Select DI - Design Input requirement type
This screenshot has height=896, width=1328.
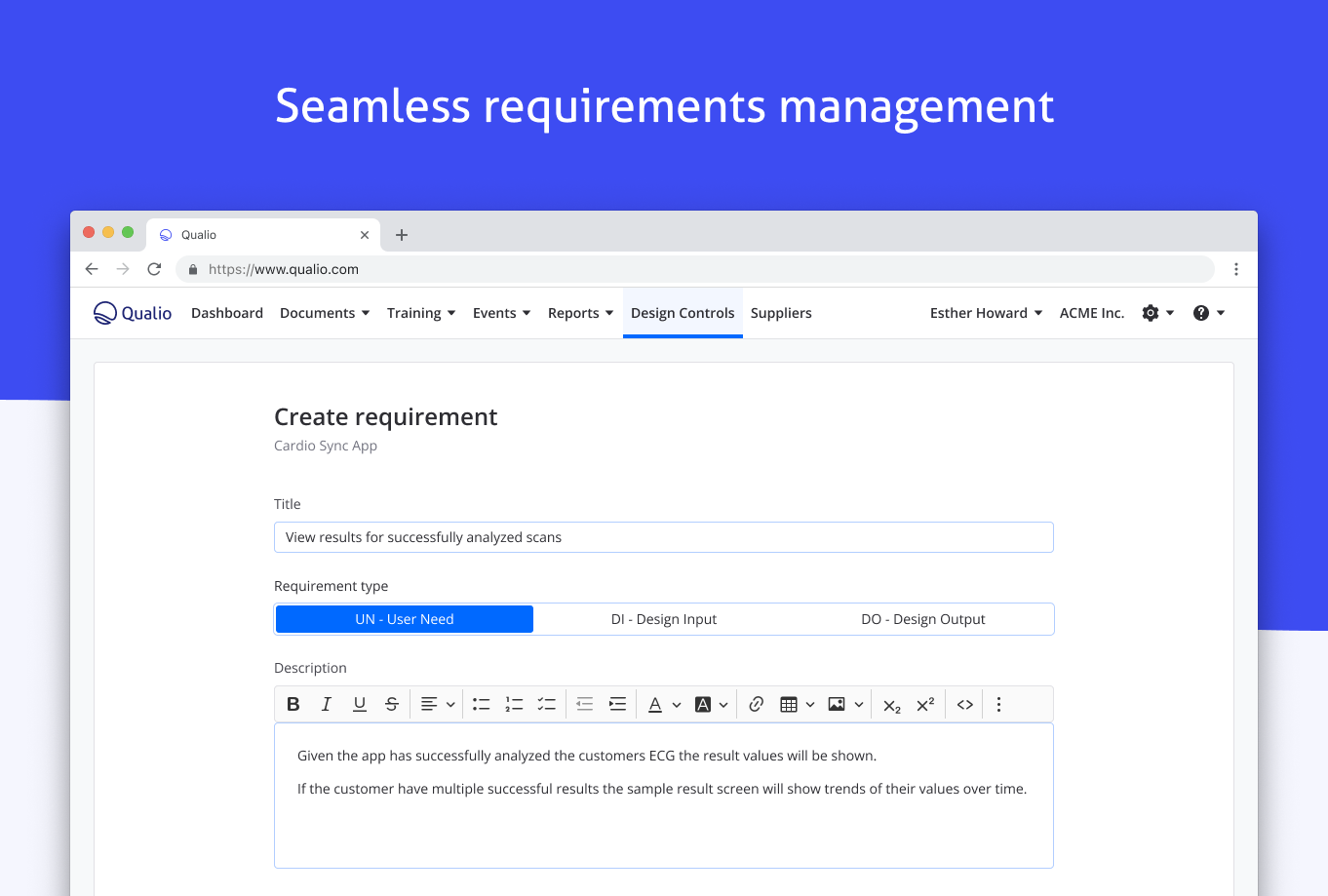[x=664, y=619]
